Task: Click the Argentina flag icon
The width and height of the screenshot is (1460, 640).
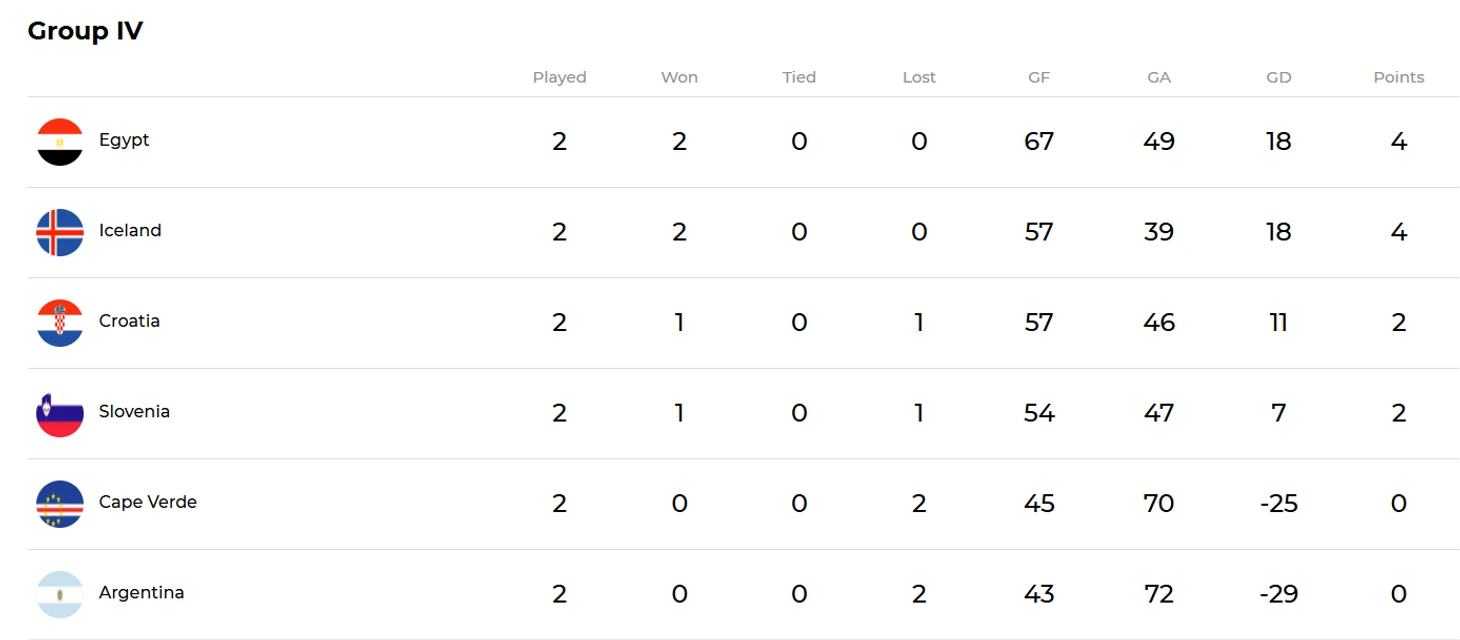Action: click(60, 594)
